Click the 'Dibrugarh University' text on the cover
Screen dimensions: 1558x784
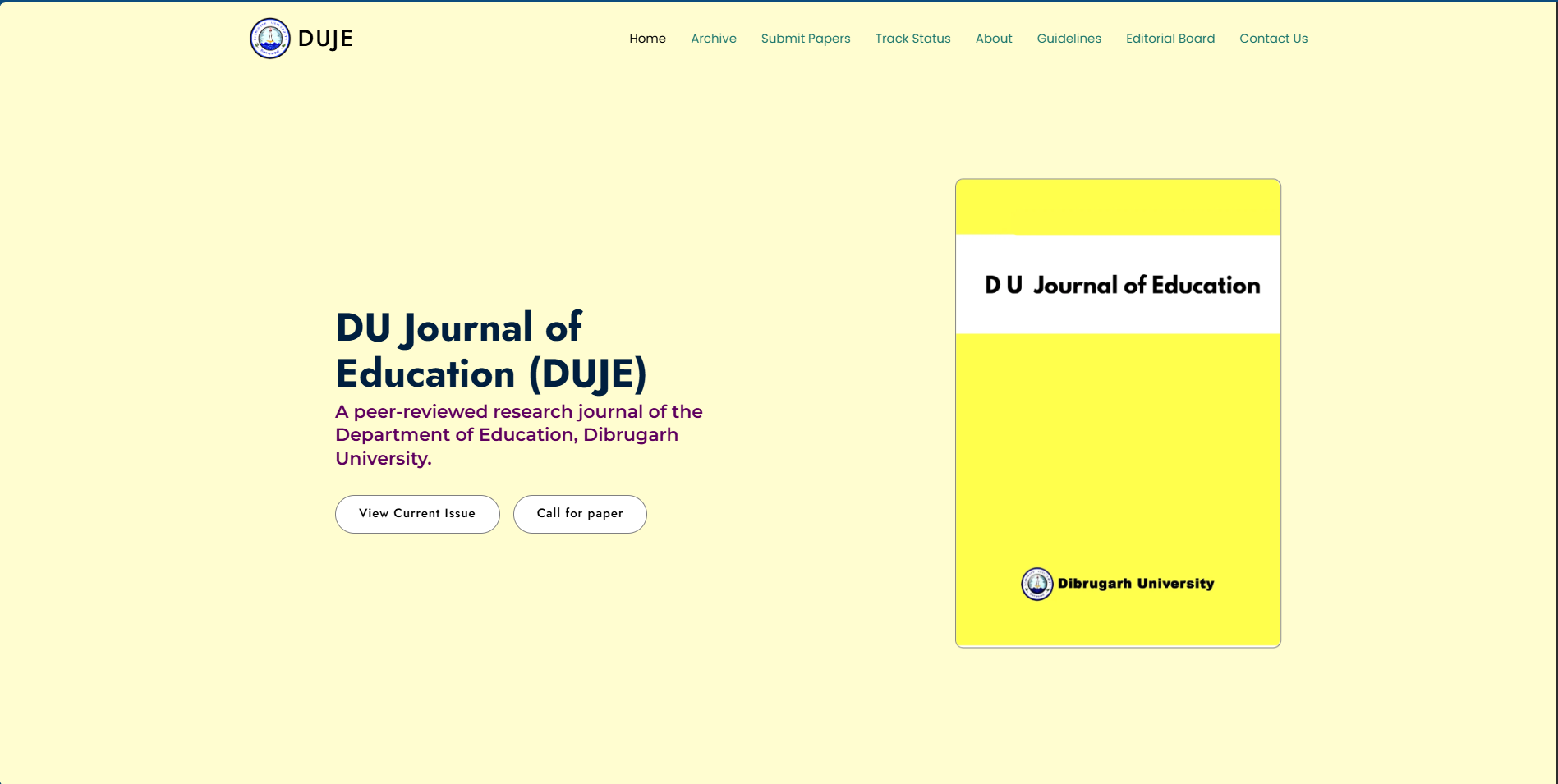(1135, 584)
